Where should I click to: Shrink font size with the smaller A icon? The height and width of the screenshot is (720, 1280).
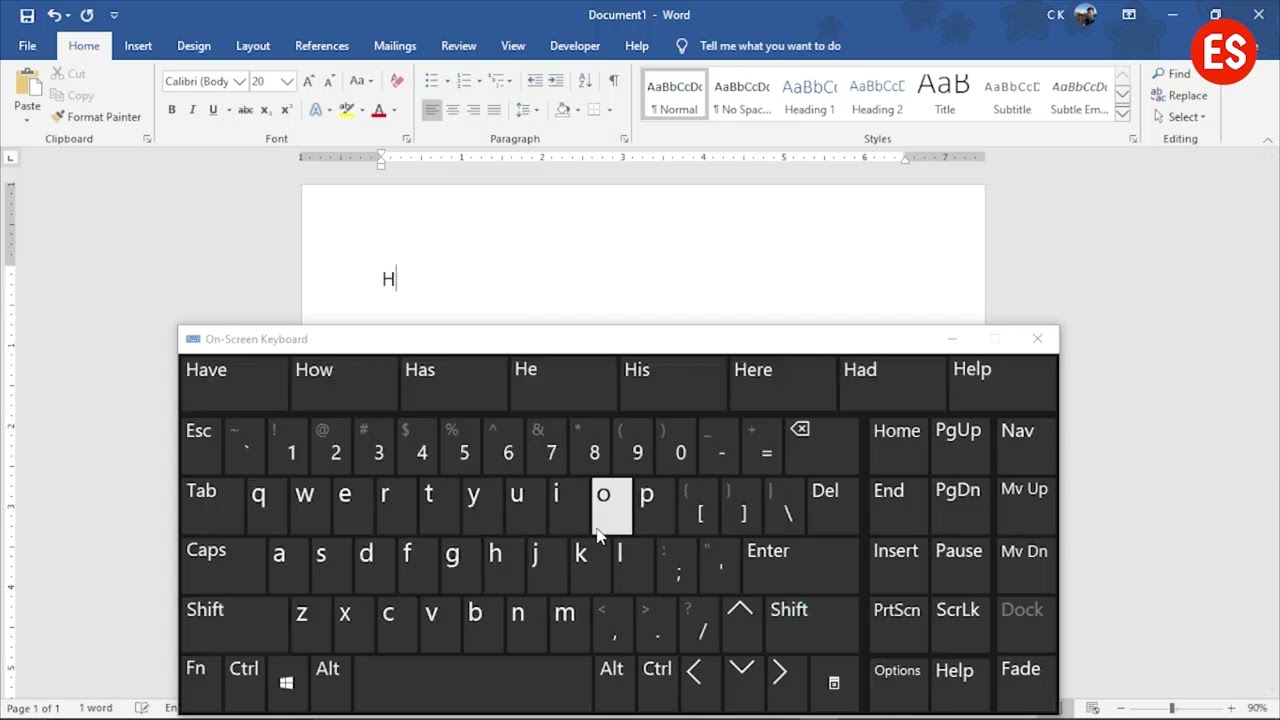(329, 81)
